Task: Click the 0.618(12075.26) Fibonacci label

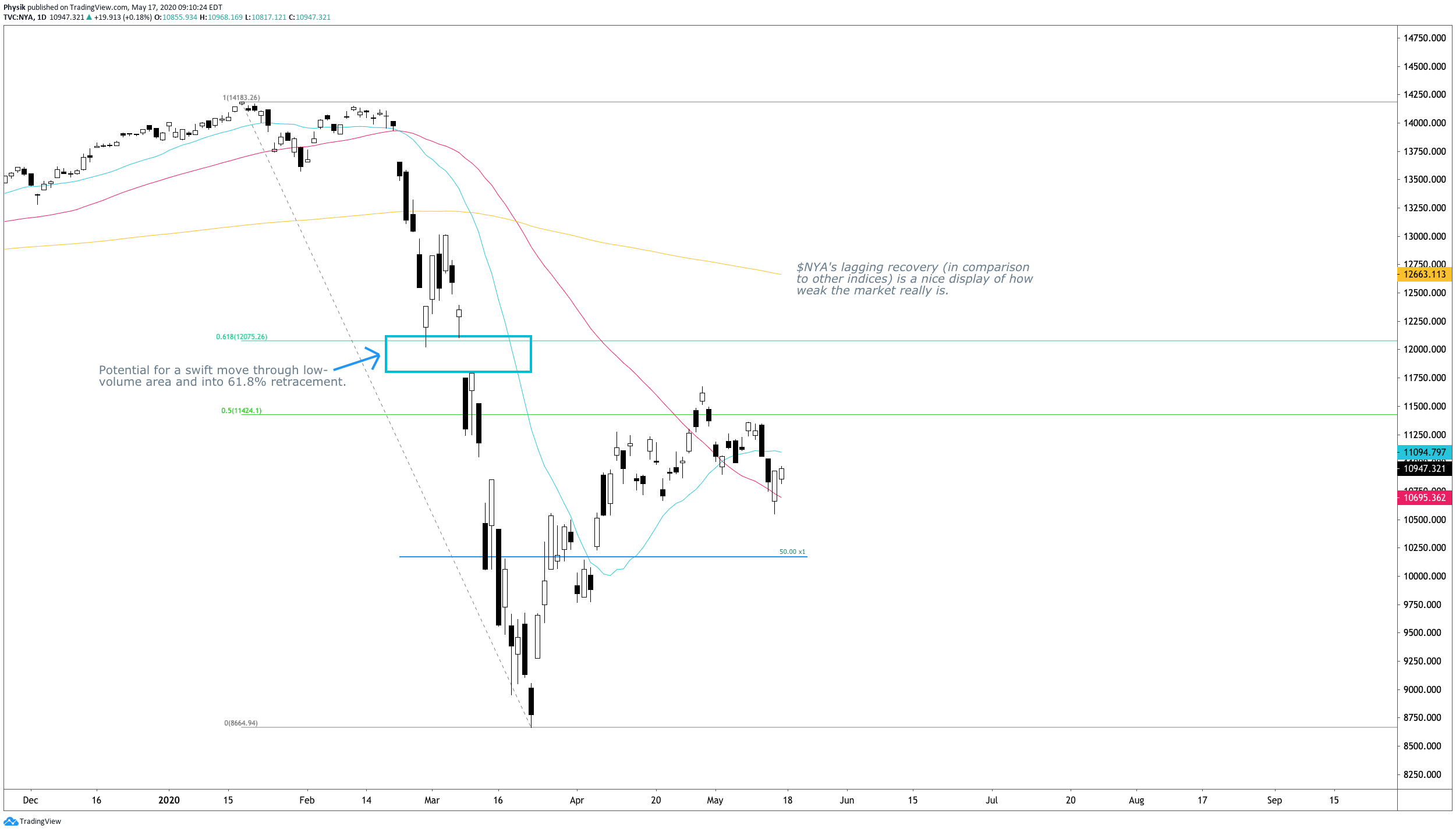Action: (242, 337)
